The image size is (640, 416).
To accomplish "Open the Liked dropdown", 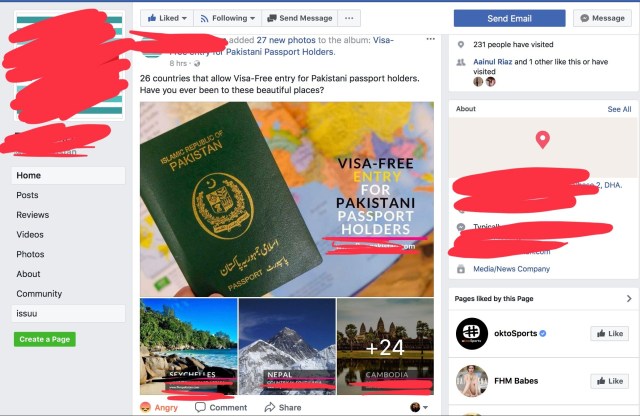I will tap(167, 18).
